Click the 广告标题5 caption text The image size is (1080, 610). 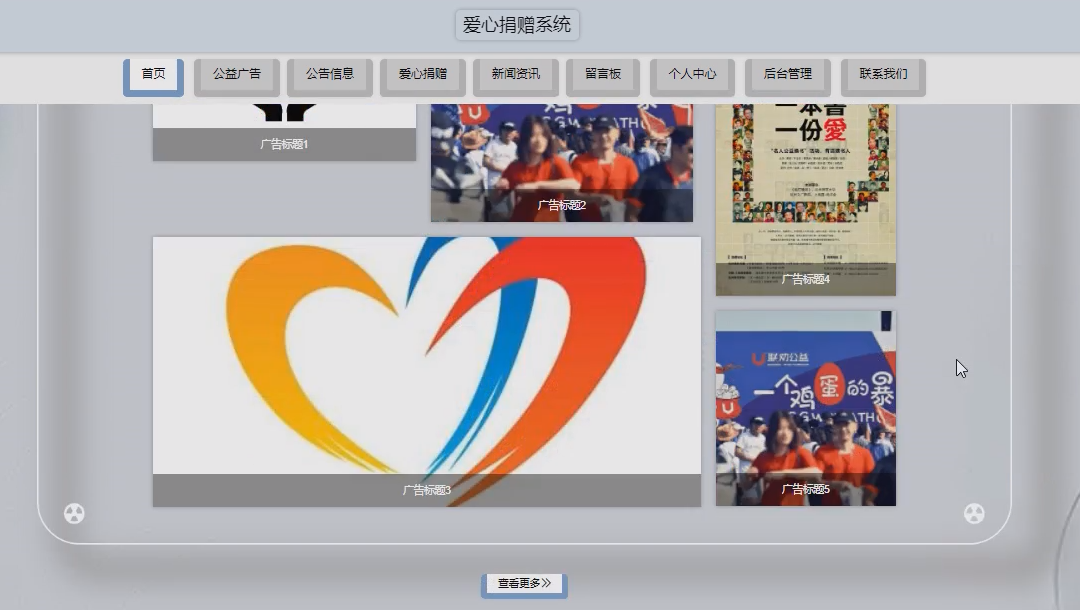pyautogui.click(x=806, y=490)
